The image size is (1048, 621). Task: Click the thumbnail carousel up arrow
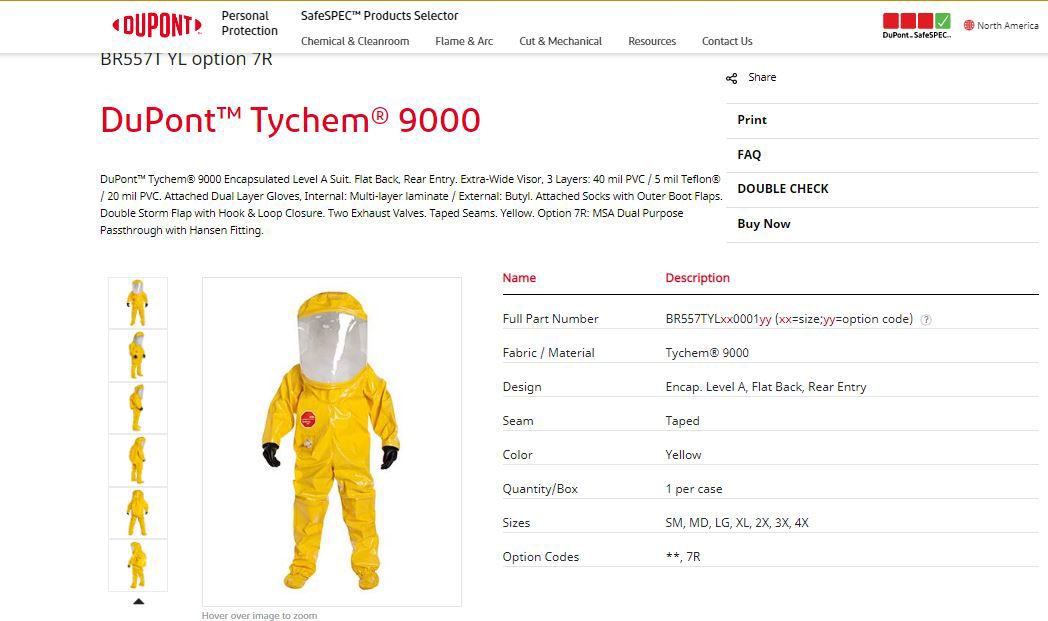[138, 602]
